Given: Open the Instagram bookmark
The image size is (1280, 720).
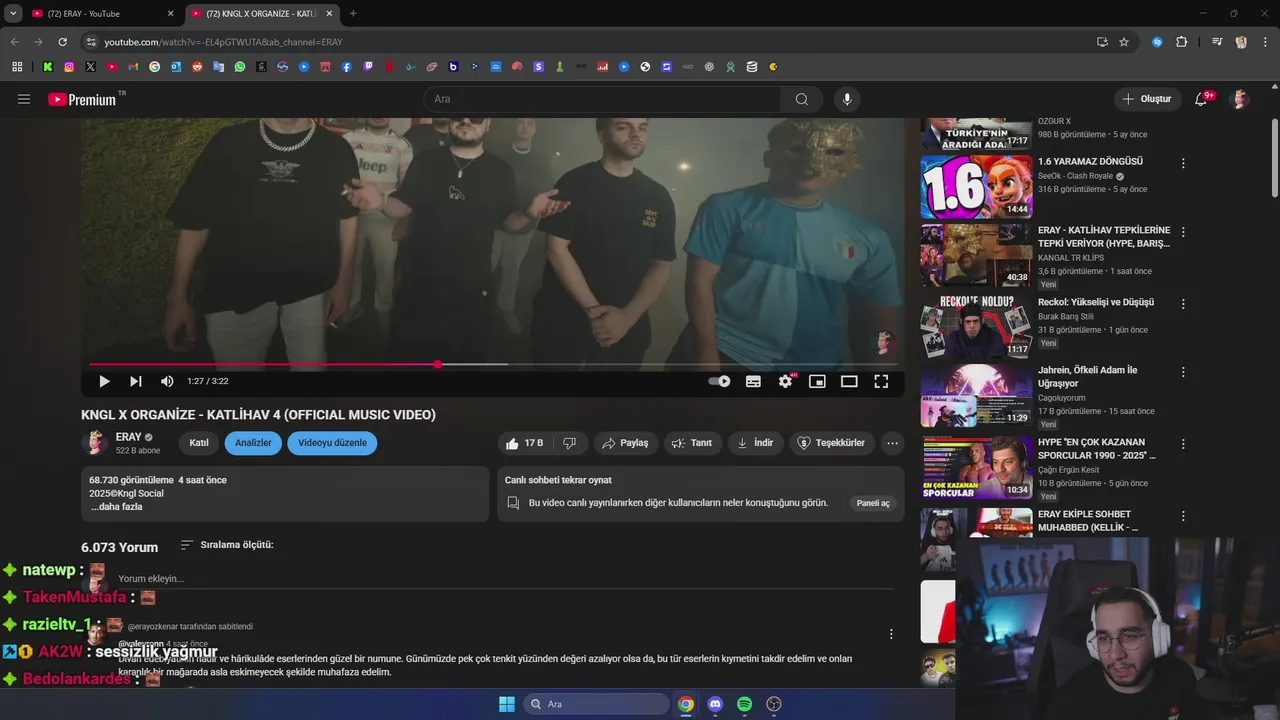Looking at the screenshot, I should 69,67.
